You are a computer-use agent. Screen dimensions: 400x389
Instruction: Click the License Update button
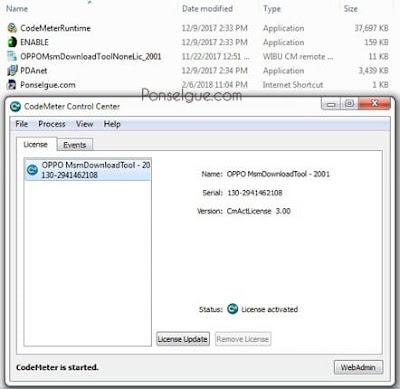pyautogui.click(x=183, y=339)
